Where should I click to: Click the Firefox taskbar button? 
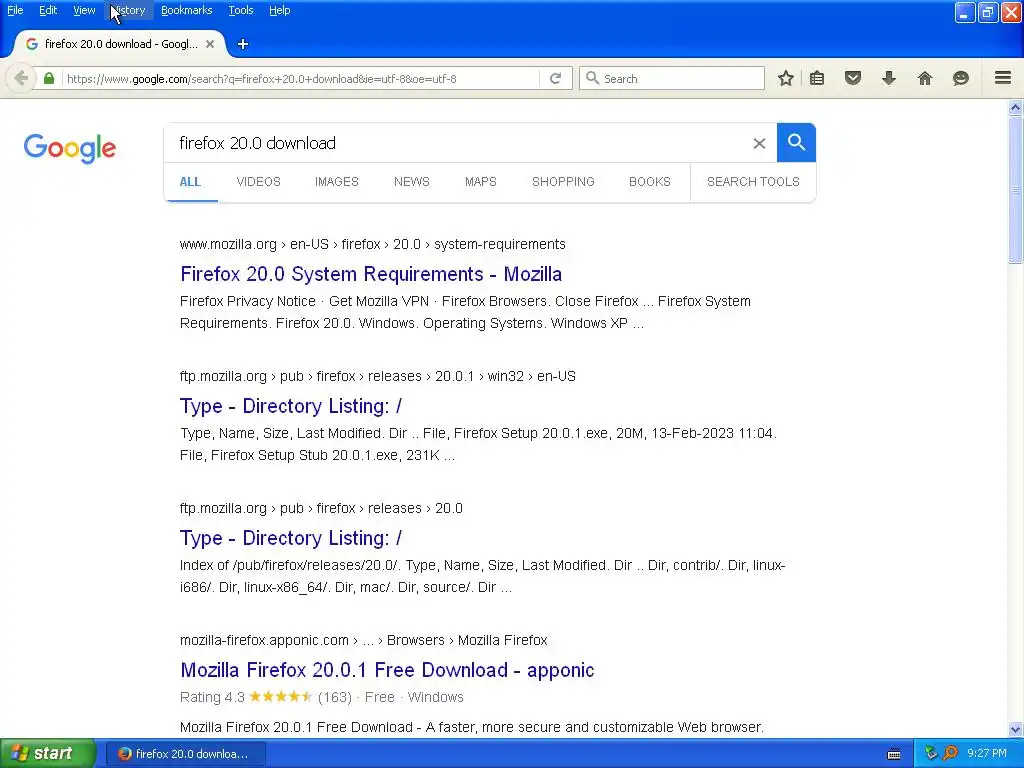(185, 754)
